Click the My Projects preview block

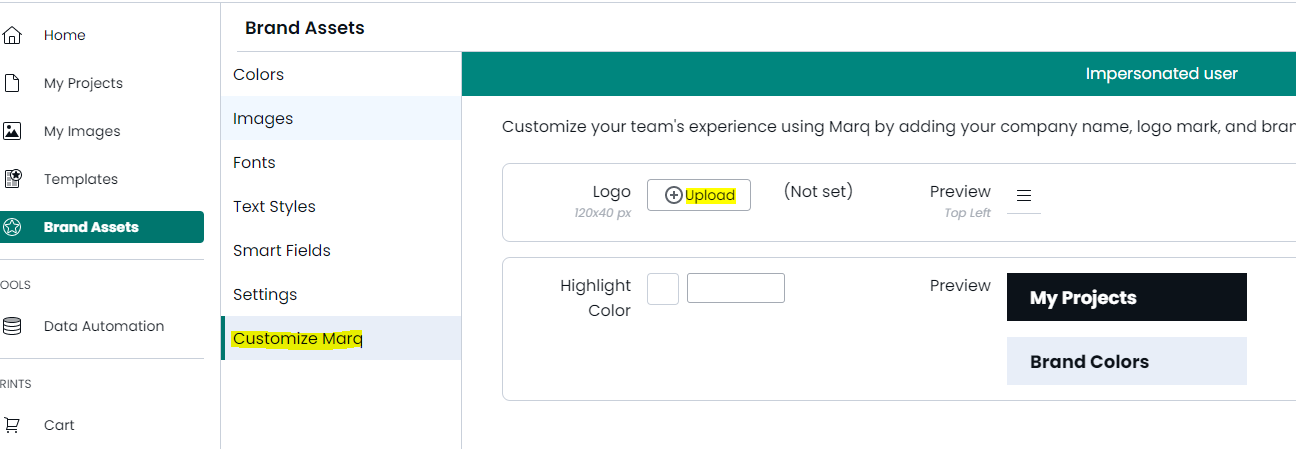(1126, 298)
